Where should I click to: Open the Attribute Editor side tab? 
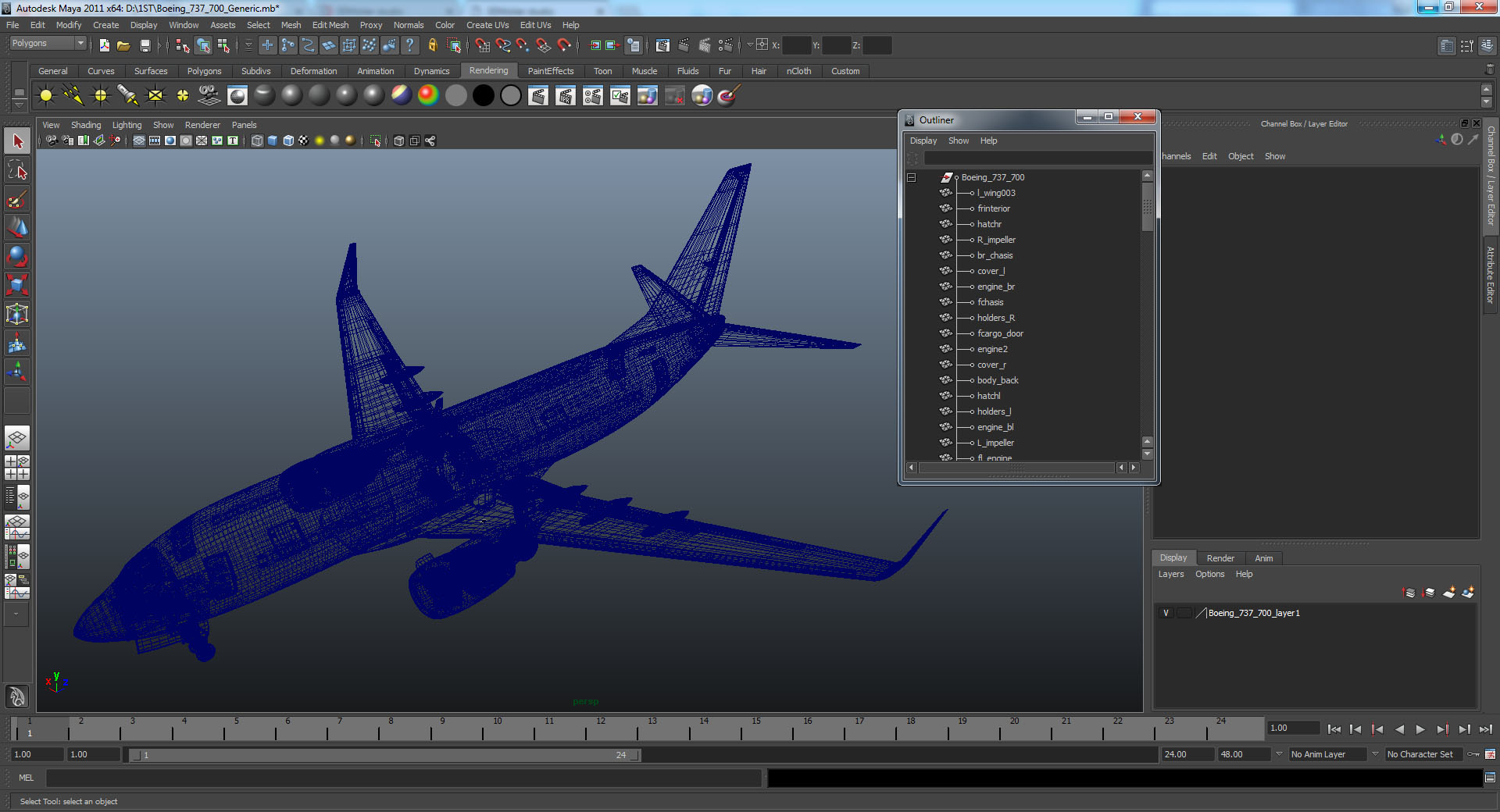coord(1491,275)
